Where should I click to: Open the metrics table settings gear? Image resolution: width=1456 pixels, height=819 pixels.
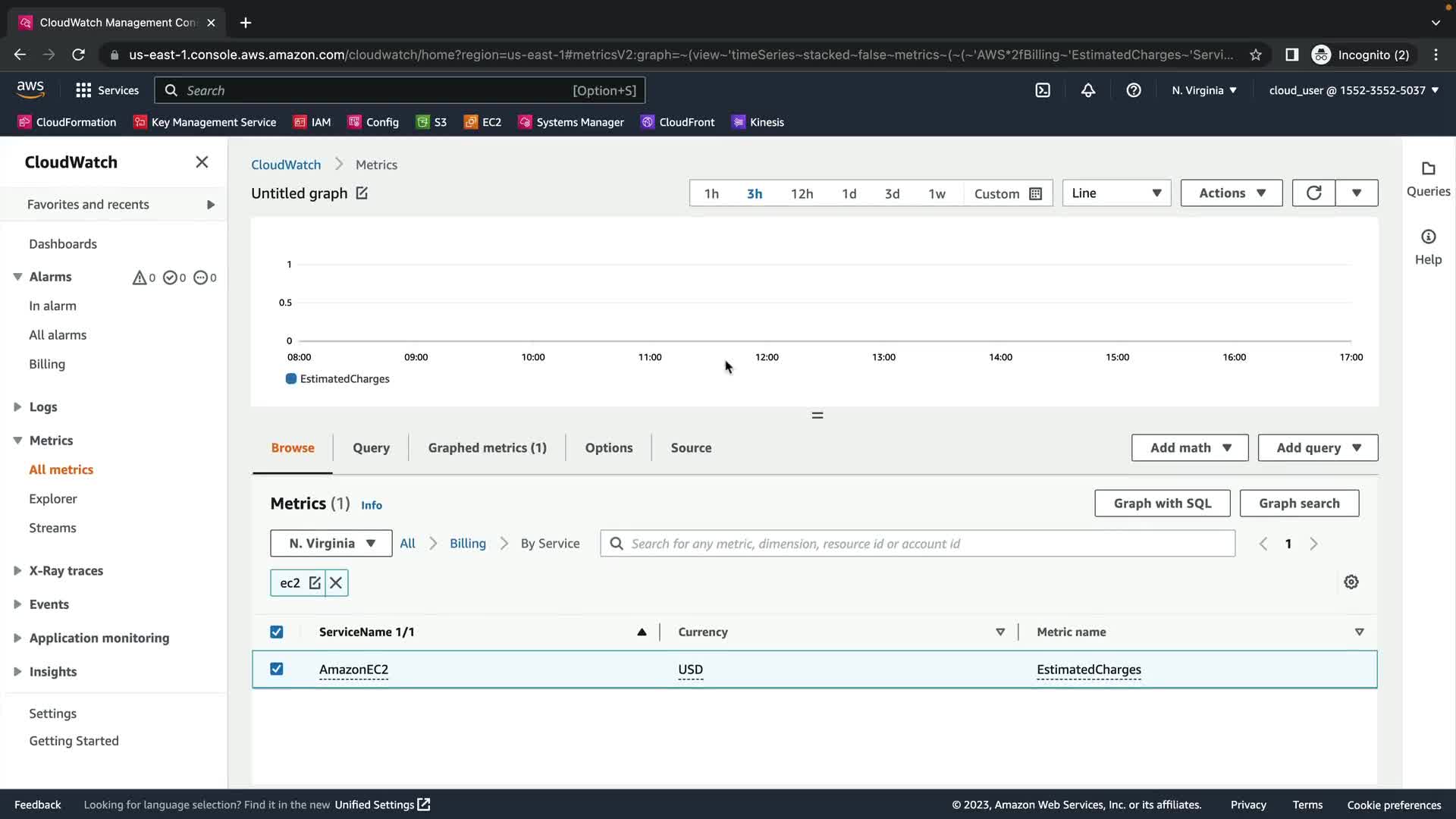pos(1351,582)
